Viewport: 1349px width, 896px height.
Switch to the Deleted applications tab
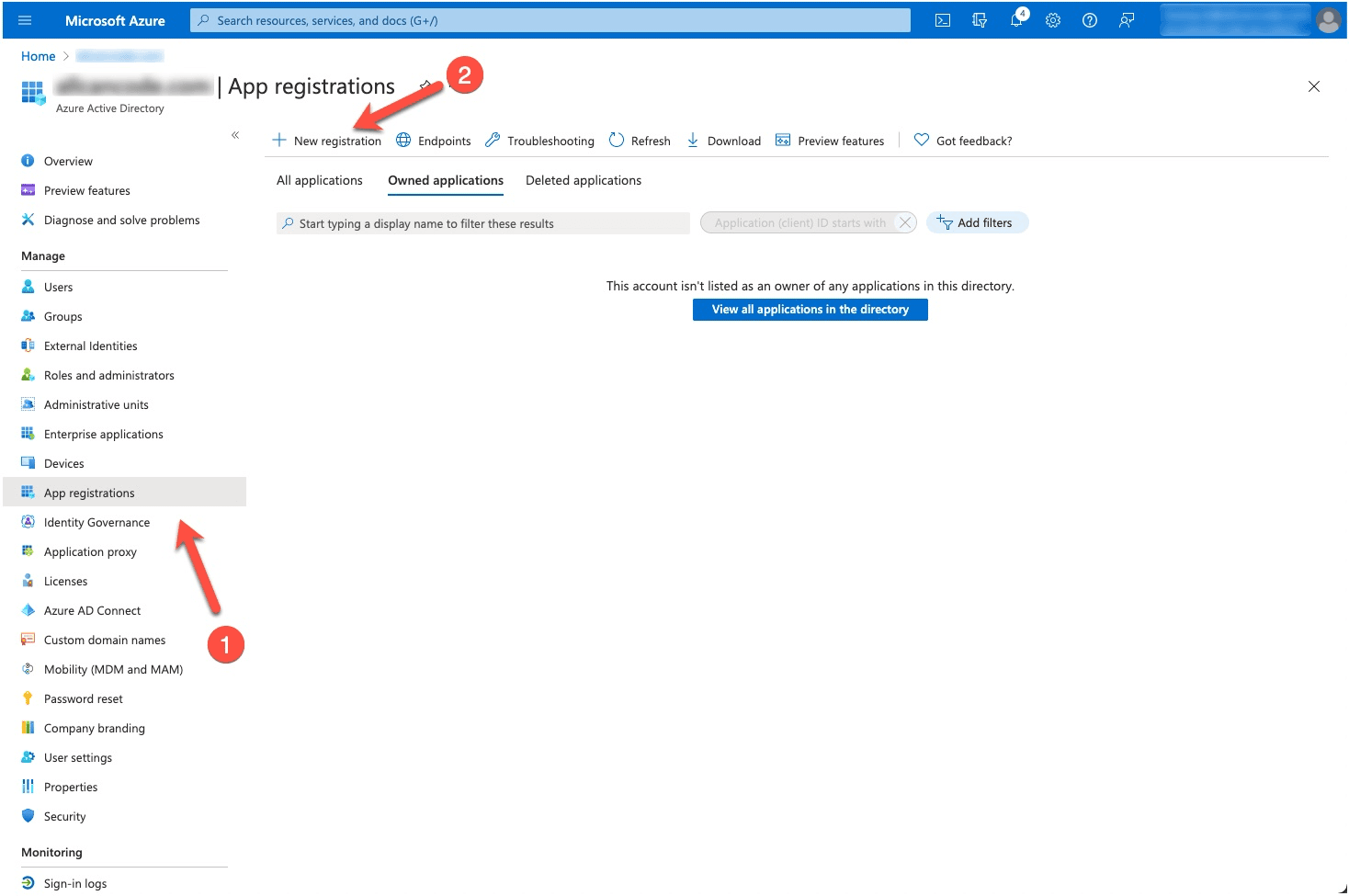[584, 180]
